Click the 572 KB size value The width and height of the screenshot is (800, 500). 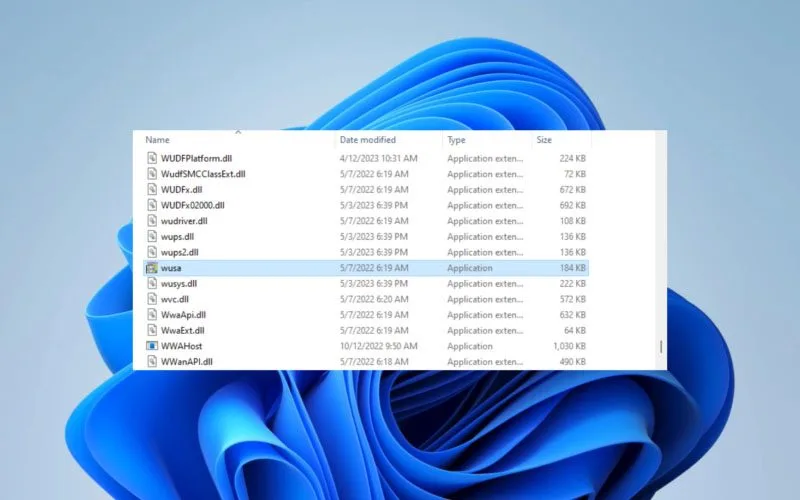click(572, 299)
